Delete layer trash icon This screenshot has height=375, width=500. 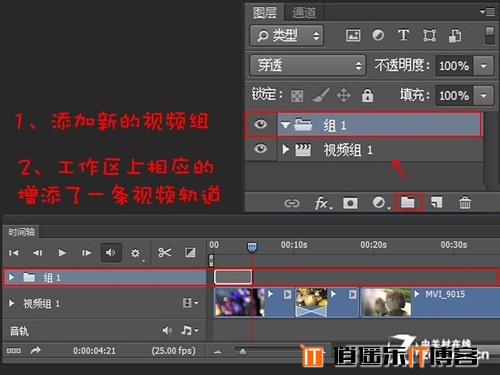coord(465,202)
